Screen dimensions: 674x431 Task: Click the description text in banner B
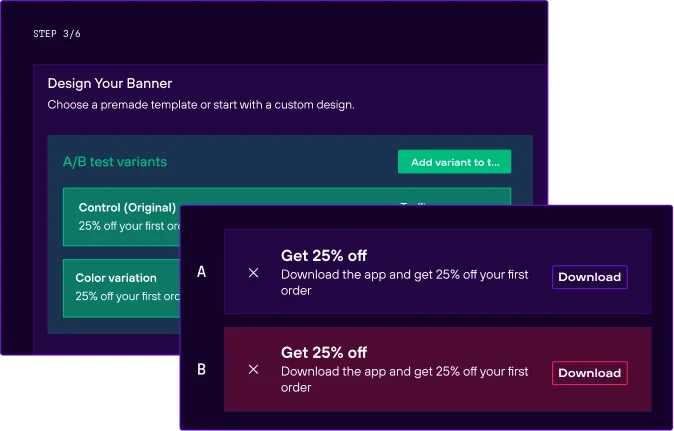click(404, 379)
